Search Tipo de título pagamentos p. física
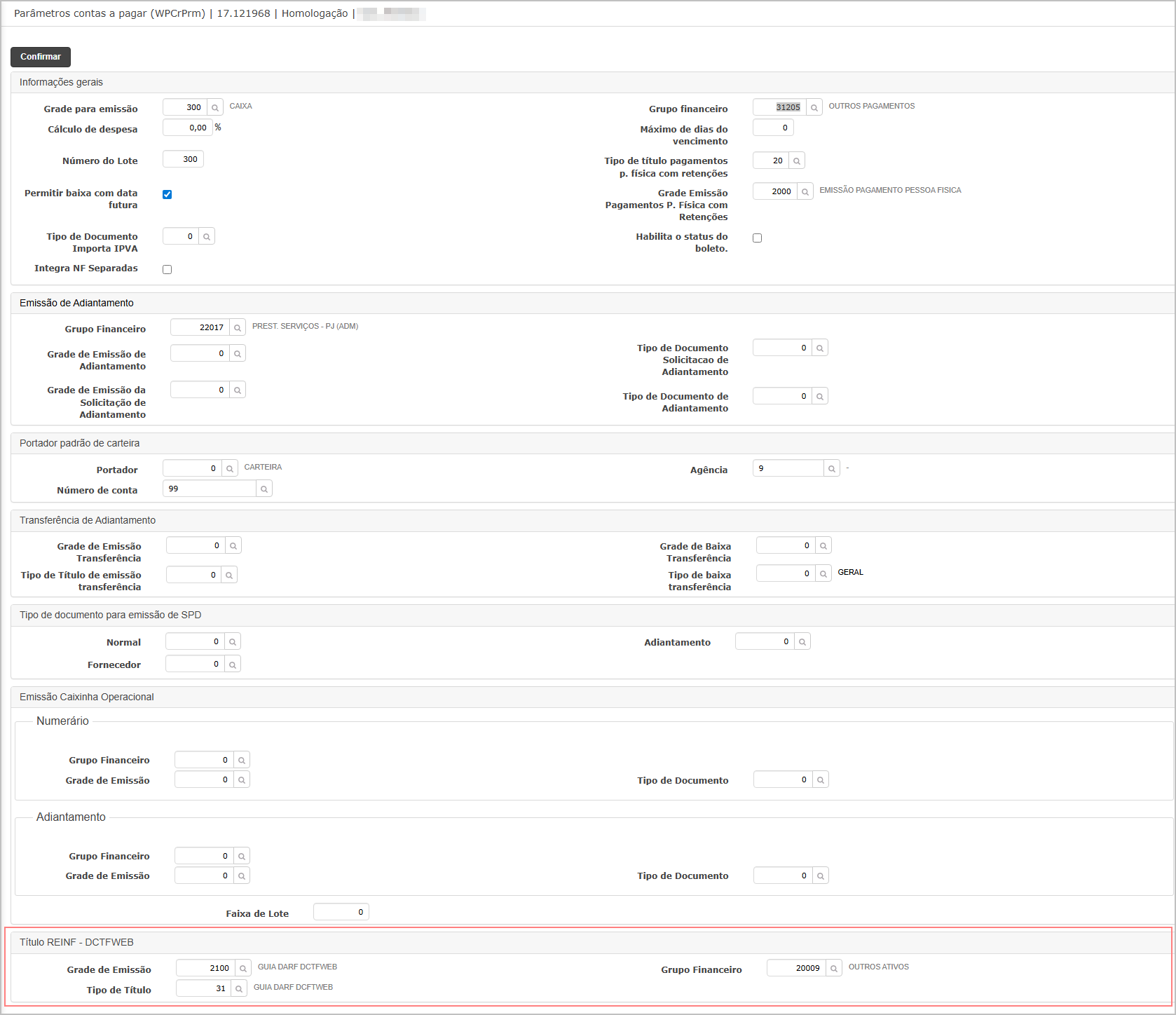This screenshot has height=1015, width=1176. (x=796, y=161)
